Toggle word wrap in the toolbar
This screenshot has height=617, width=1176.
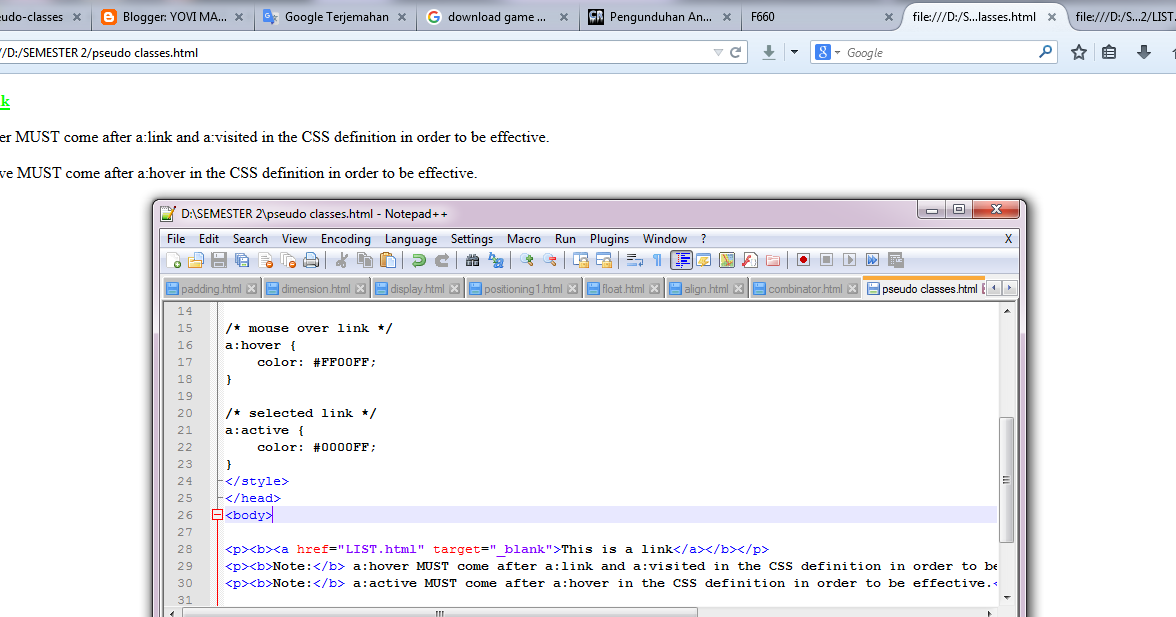click(634, 260)
